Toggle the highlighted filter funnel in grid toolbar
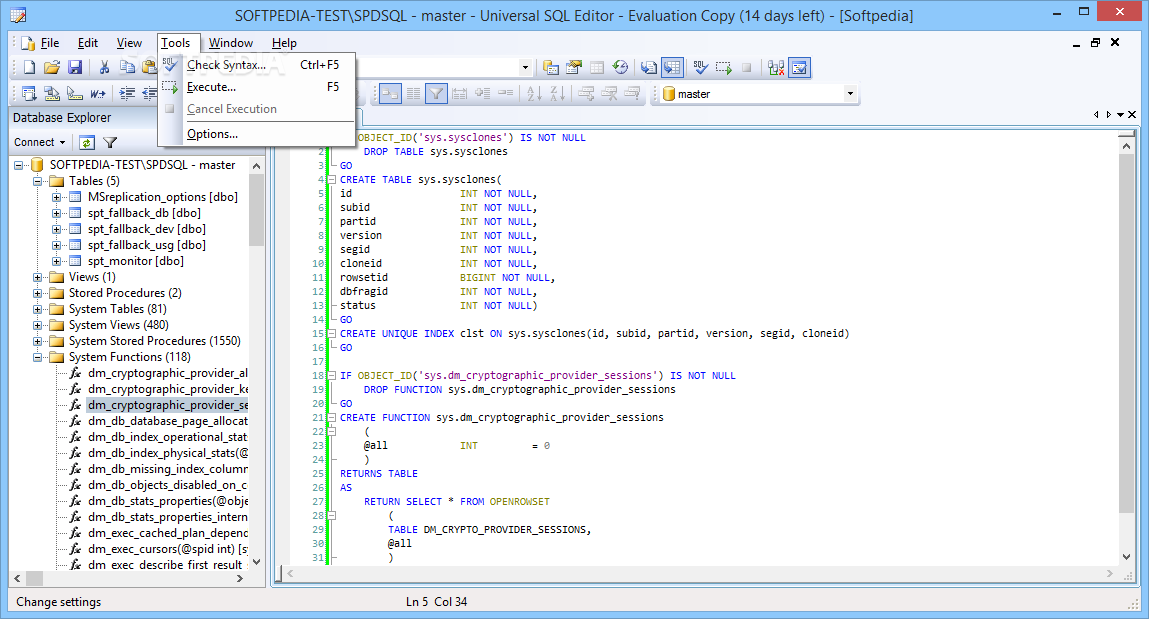The width and height of the screenshot is (1149, 619). [436, 94]
